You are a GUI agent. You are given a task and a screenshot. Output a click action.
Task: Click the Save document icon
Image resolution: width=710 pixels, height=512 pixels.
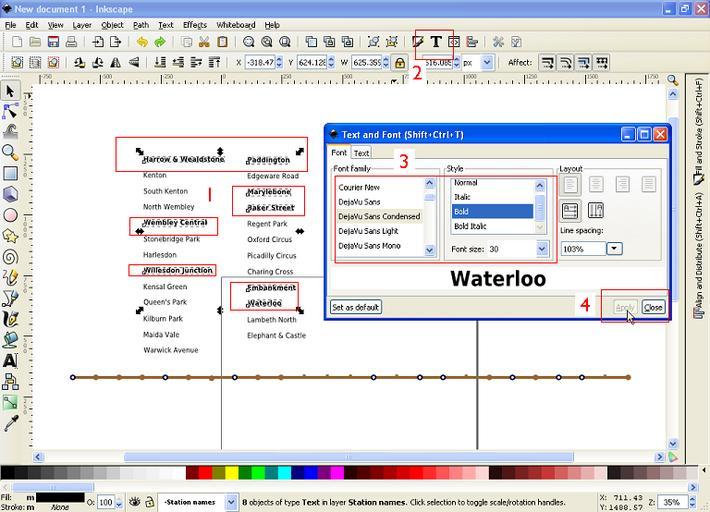click(x=53, y=42)
